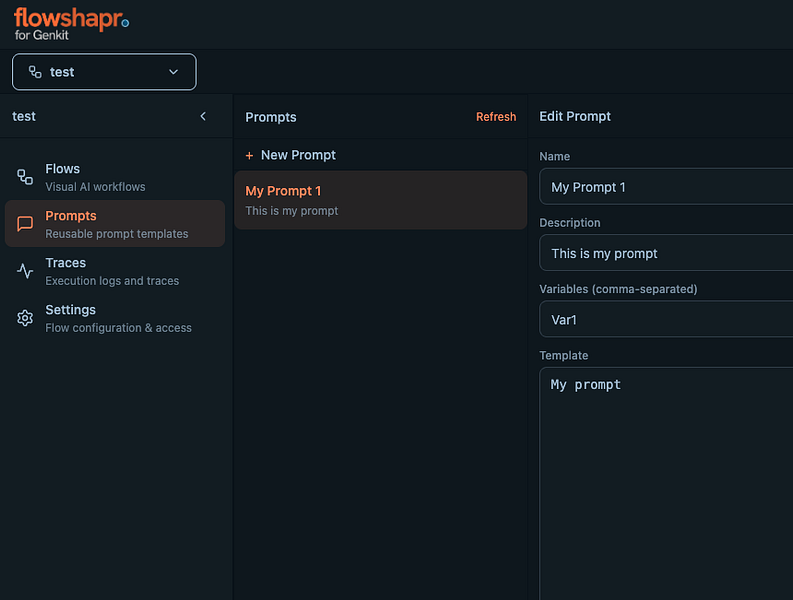Click the Edit Prompt heading
Viewport: 793px width, 600px height.
[x=575, y=116]
